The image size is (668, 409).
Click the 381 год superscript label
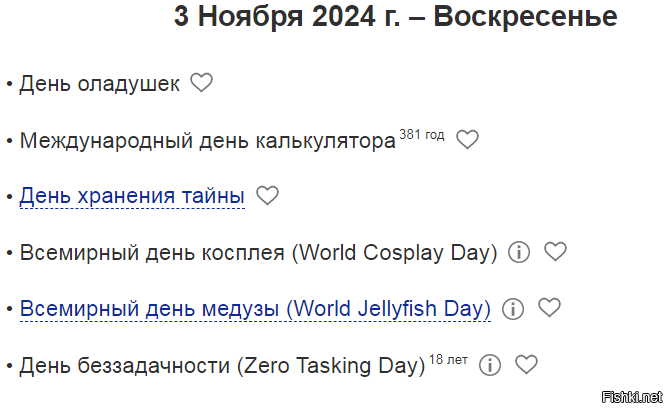[x=422, y=135]
